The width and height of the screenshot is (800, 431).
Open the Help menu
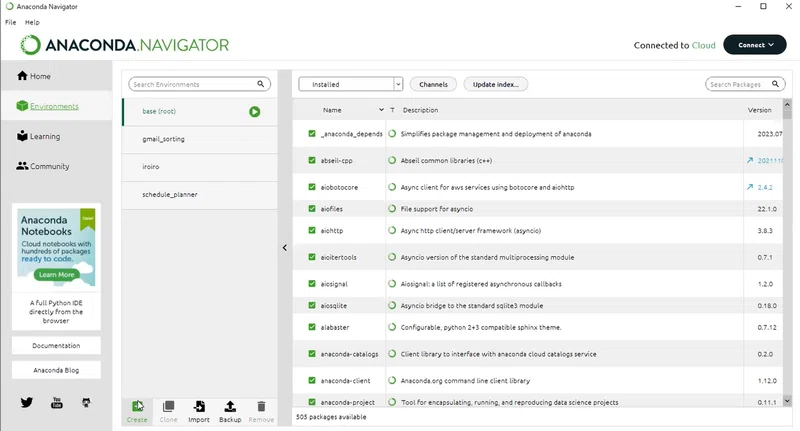[32, 22]
